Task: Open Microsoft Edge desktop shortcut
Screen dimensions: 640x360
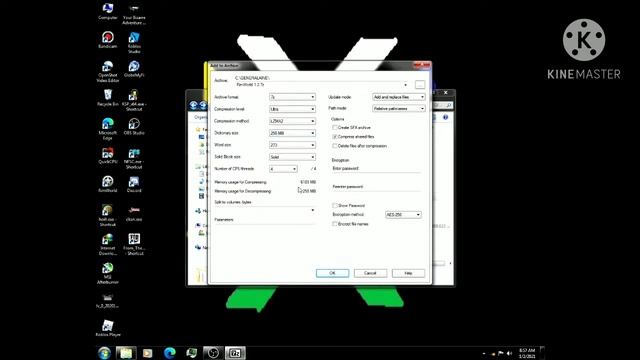Action: pyautogui.click(x=108, y=129)
